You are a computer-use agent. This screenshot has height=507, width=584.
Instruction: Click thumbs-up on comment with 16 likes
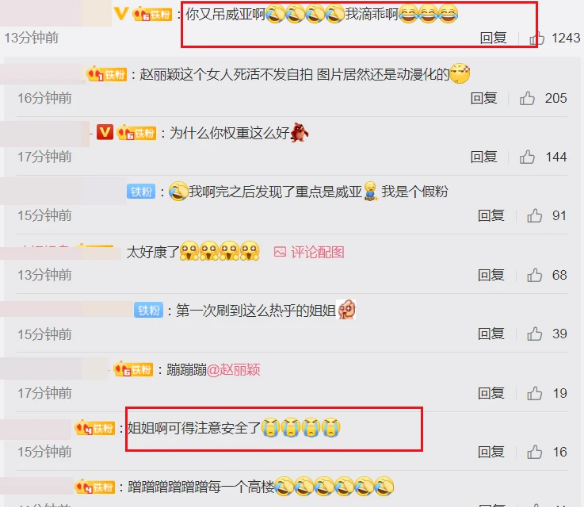tap(534, 452)
